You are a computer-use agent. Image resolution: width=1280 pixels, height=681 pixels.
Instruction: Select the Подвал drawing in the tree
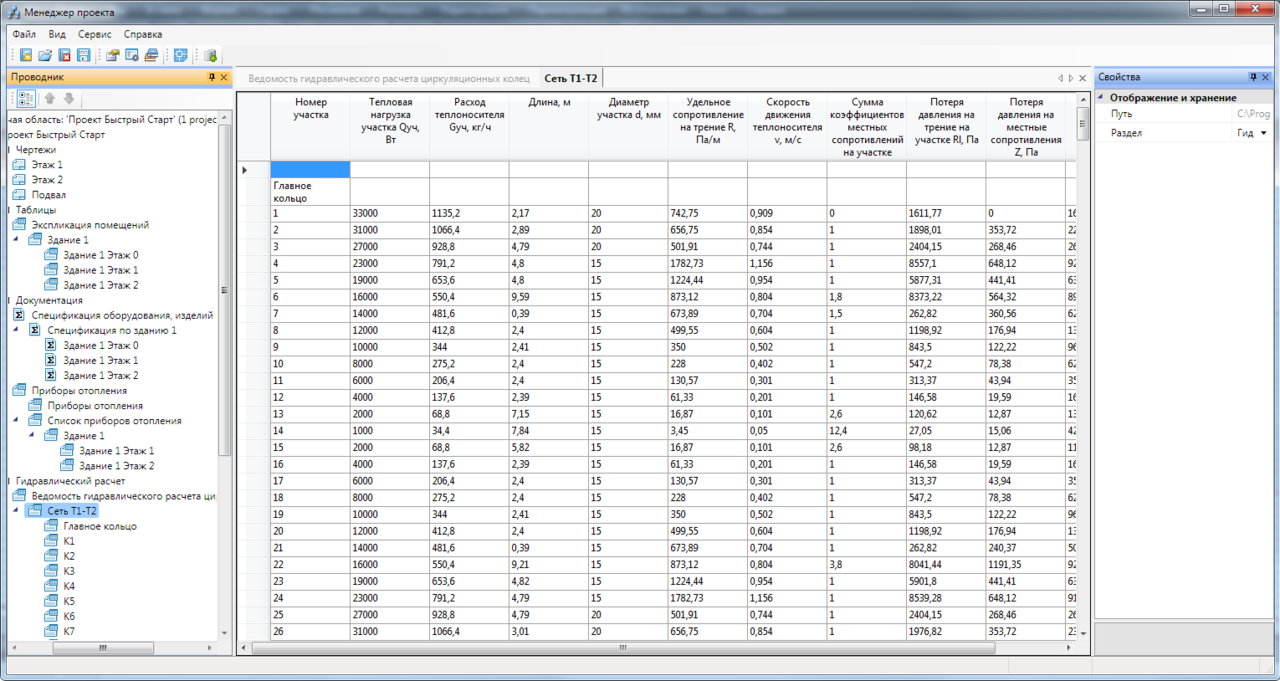pos(49,195)
